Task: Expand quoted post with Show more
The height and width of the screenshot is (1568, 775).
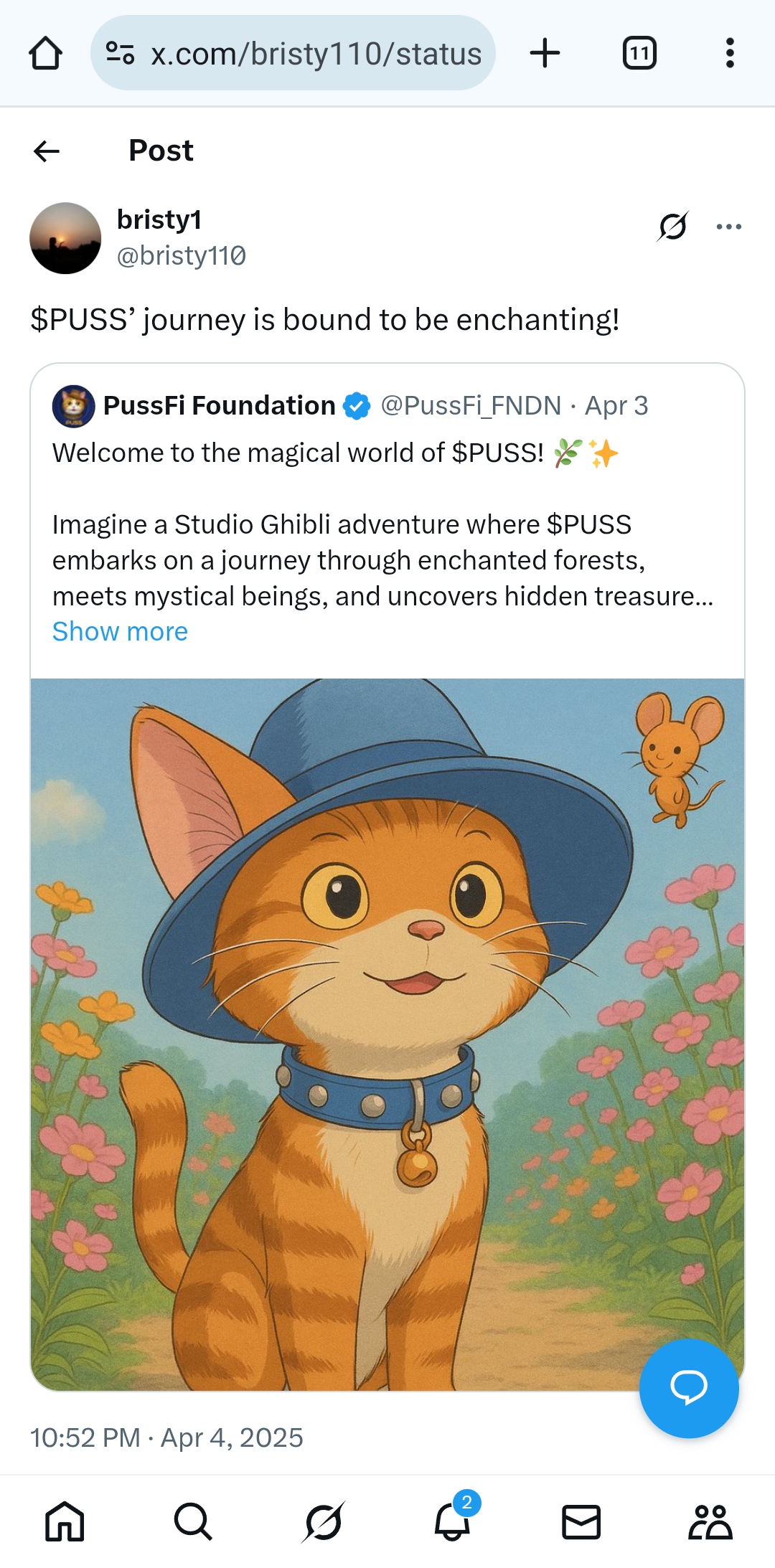Action: (x=120, y=632)
